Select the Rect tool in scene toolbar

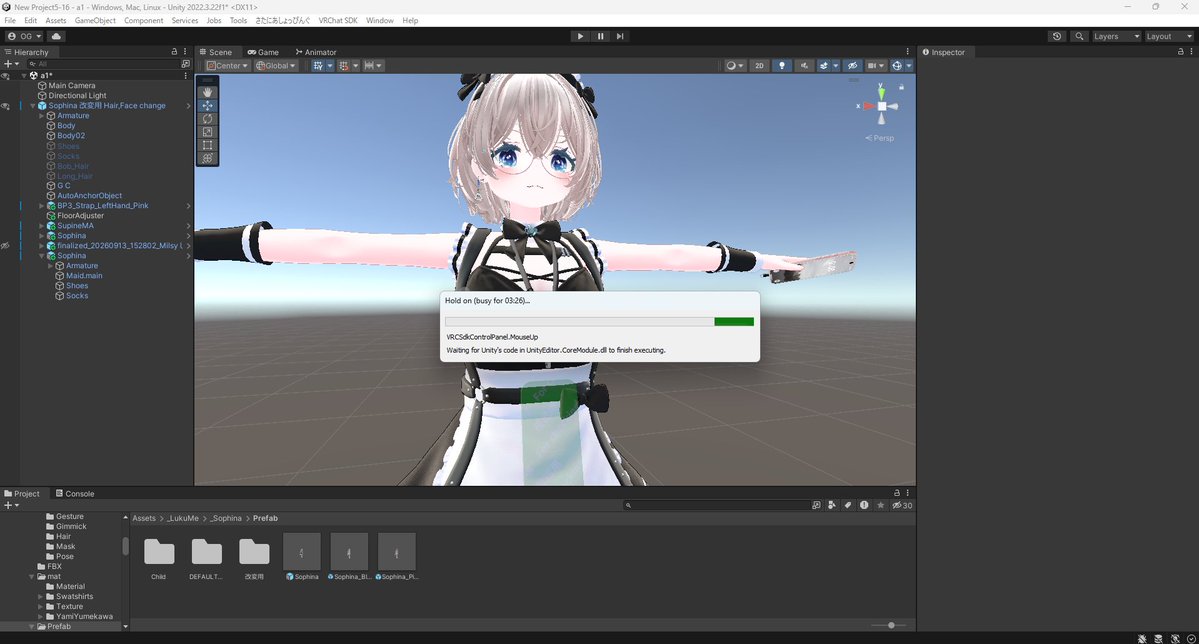(x=207, y=145)
